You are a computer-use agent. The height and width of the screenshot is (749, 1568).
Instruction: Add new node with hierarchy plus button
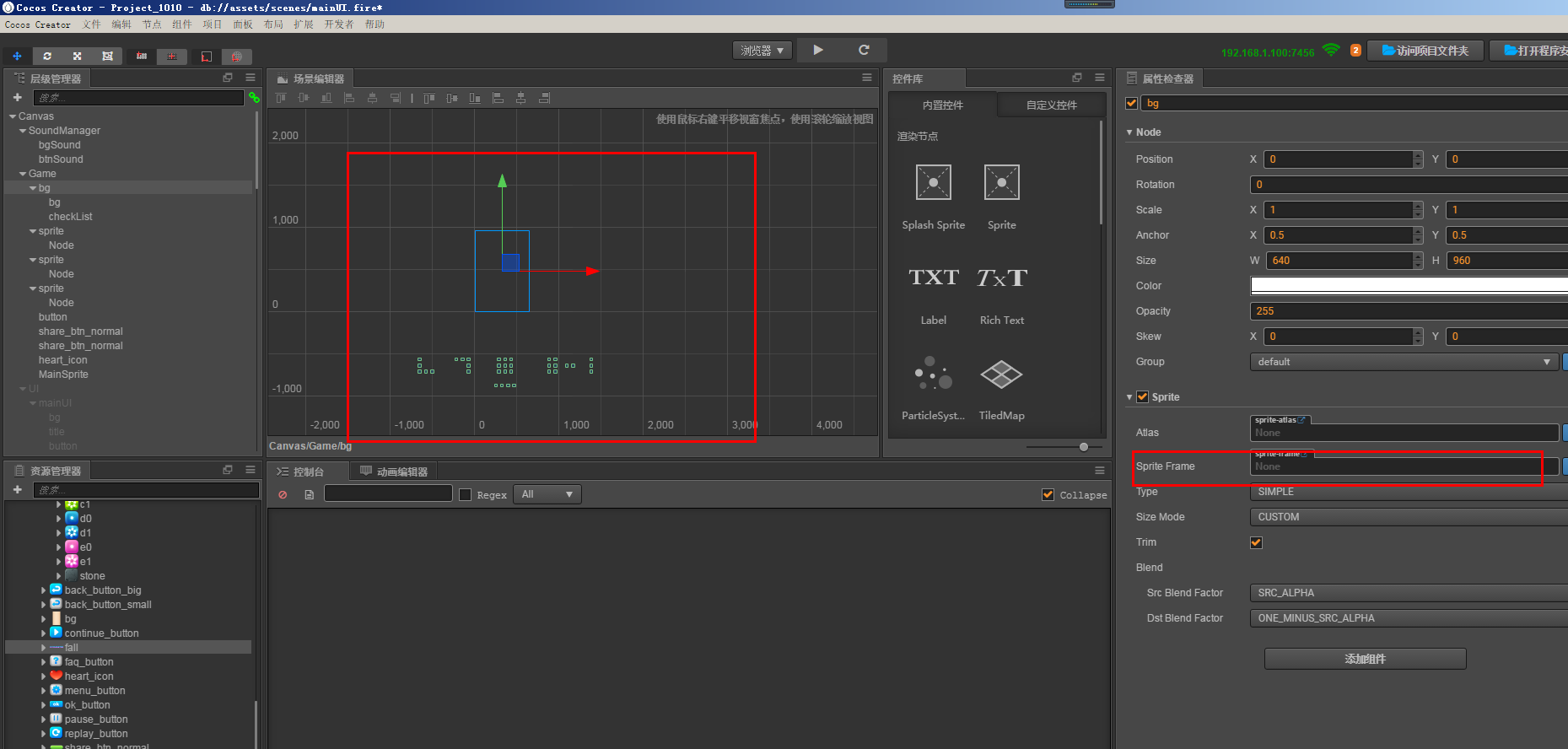point(17,98)
